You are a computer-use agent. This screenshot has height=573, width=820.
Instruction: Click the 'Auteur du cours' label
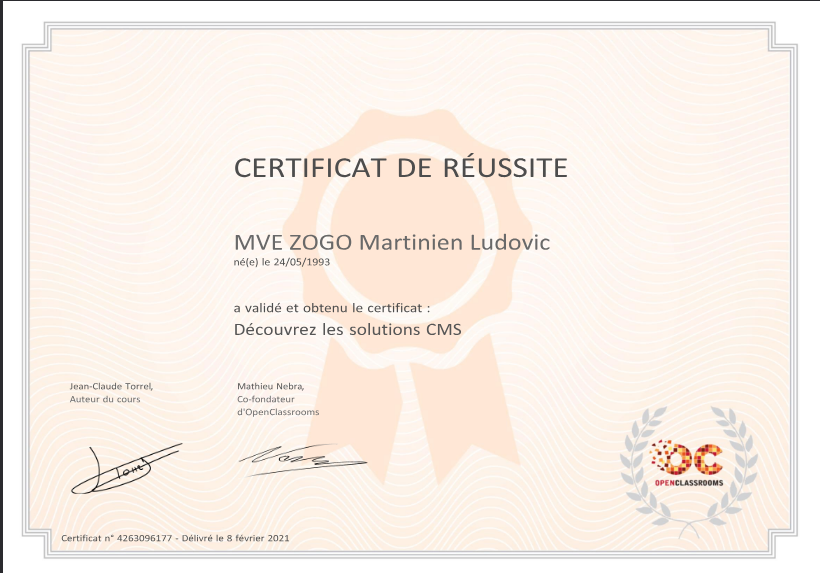pyautogui.click(x=105, y=398)
